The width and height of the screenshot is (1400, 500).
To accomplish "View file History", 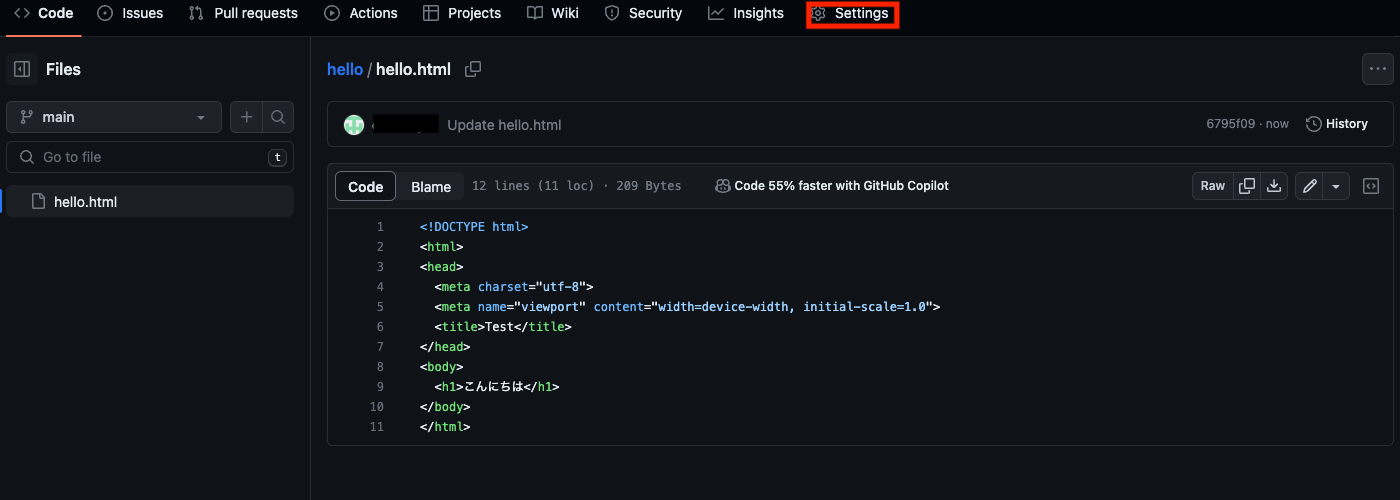I will pos(1337,124).
